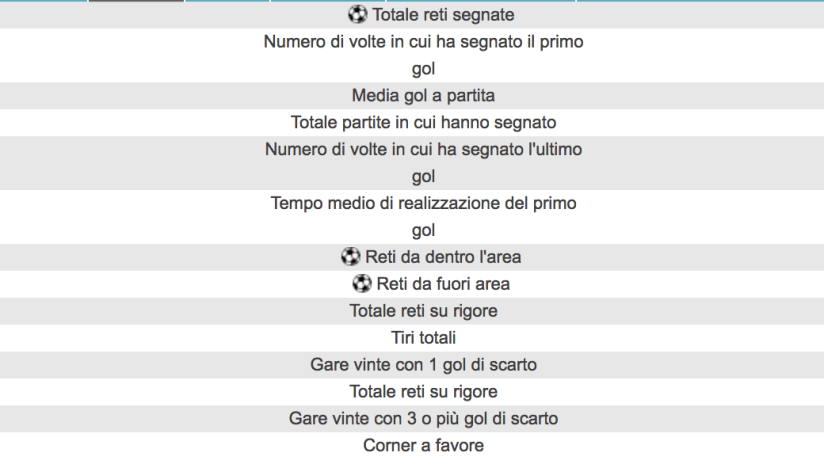Click the Reti da dentro l'area text
Viewport: 824px width, 464px height.
[x=443, y=257]
